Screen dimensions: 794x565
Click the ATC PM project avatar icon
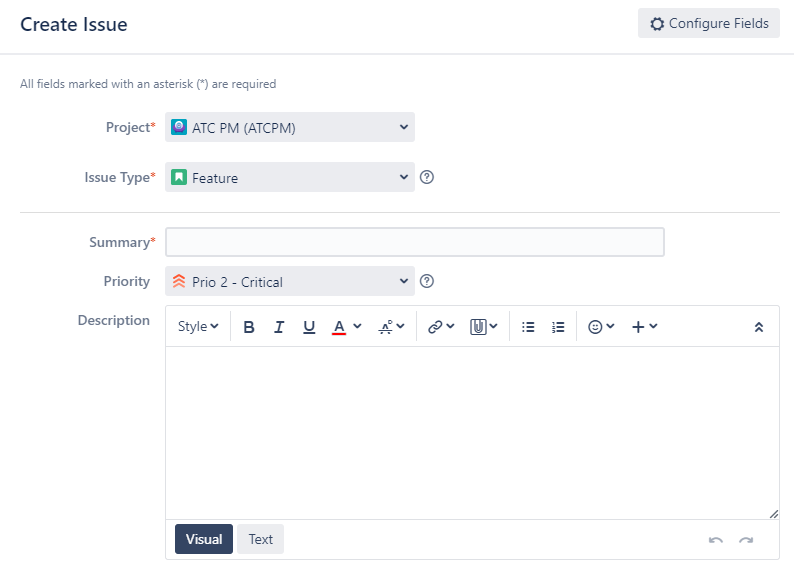[179, 127]
